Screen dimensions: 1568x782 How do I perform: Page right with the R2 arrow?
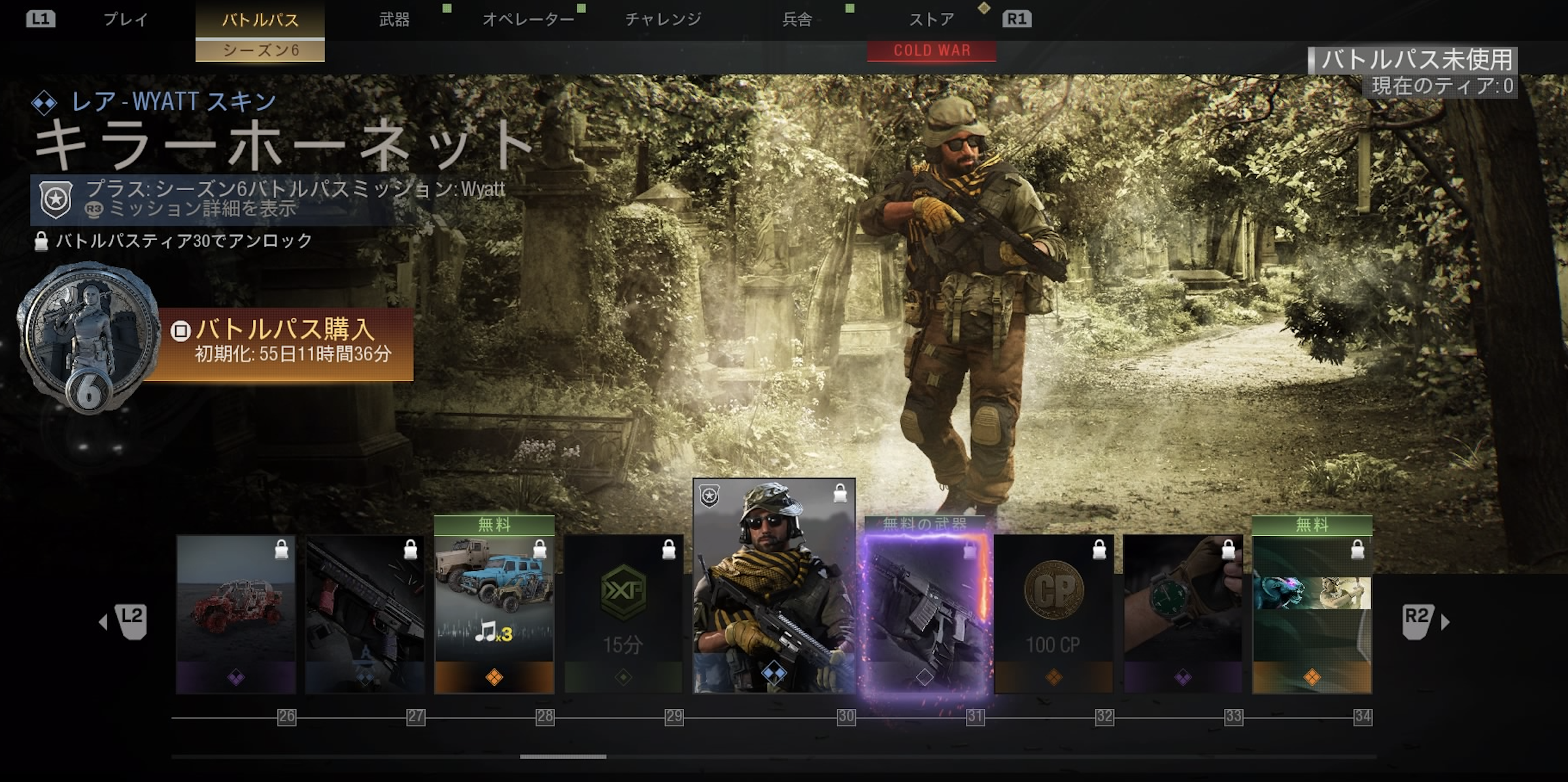pyautogui.click(x=1425, y=622)
